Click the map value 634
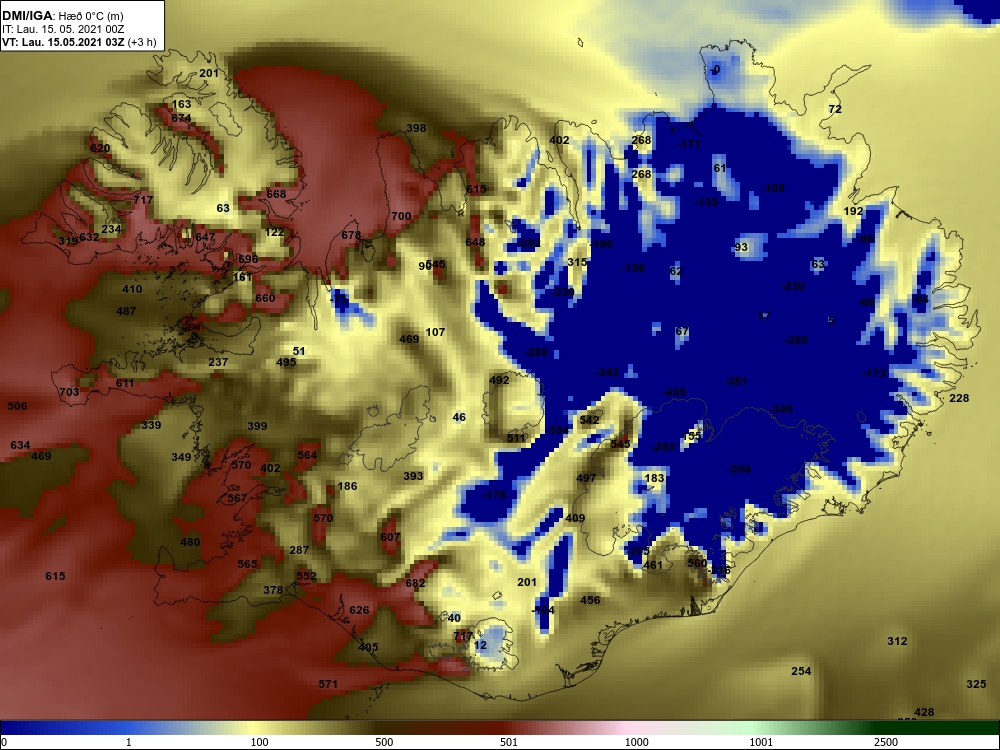 click(x=20, y=445)
